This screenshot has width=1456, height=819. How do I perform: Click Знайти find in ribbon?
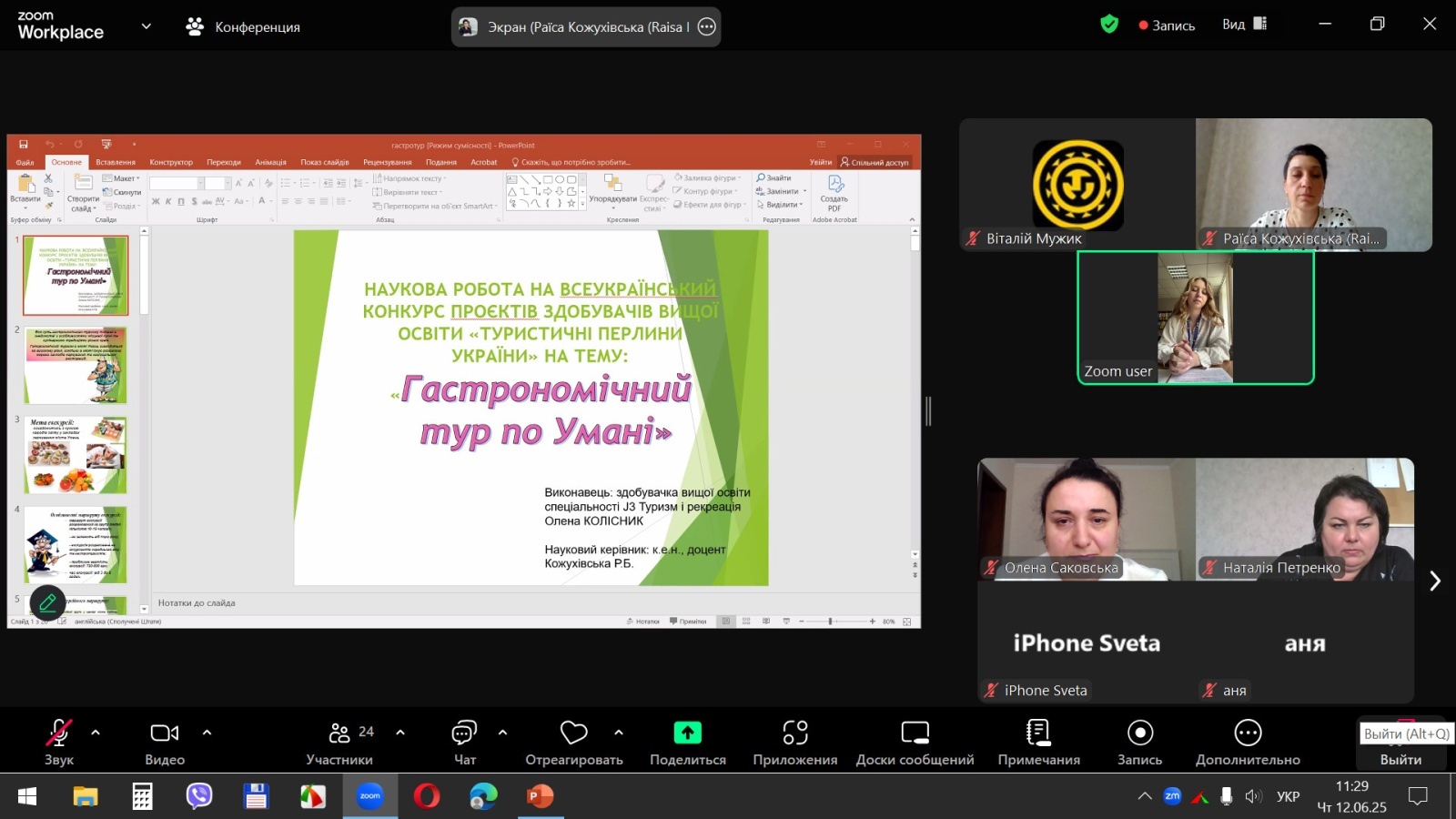[x=774, y=178]
